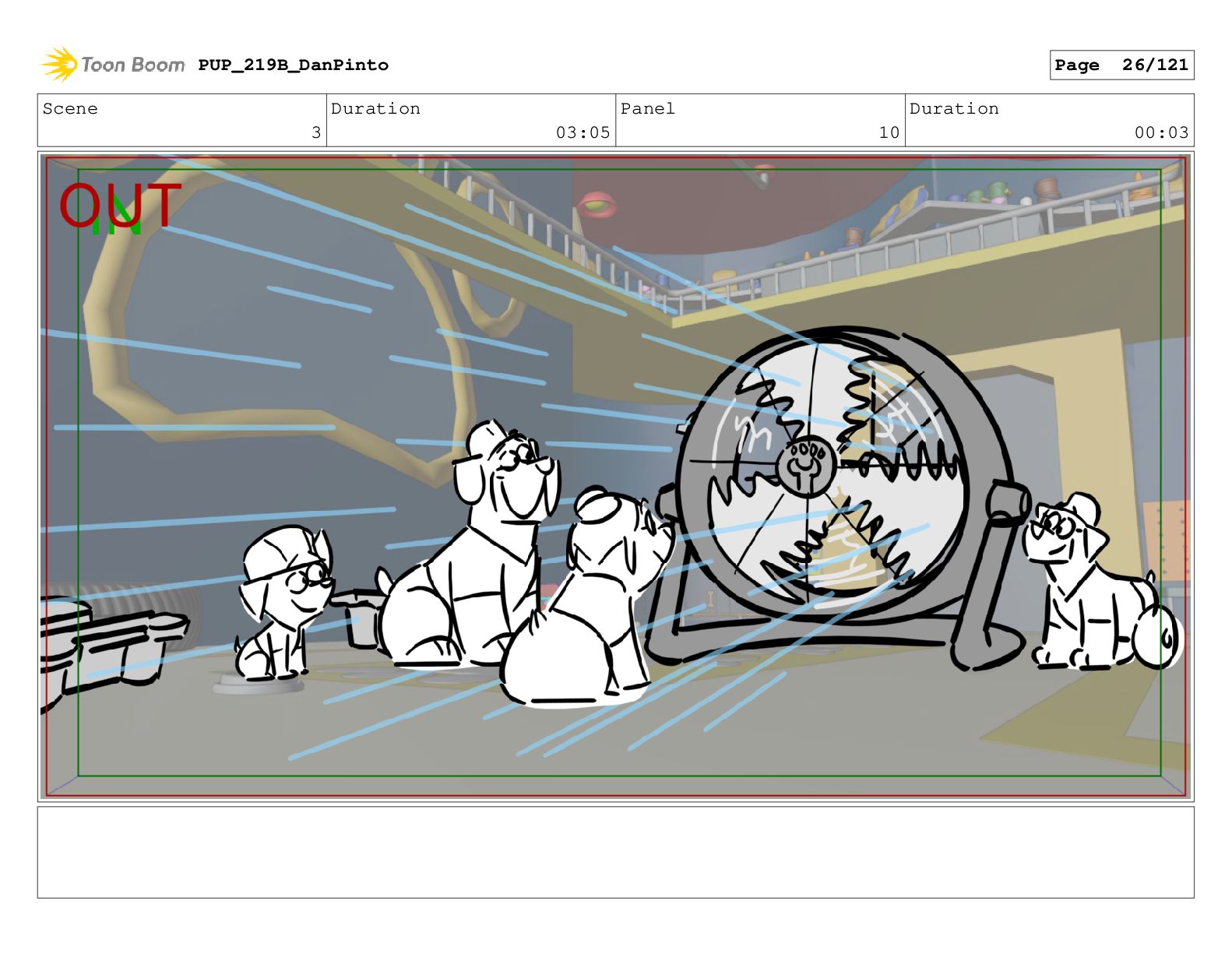
Task: Click the red OUT camera marker
Action: [x=120, y=205]
